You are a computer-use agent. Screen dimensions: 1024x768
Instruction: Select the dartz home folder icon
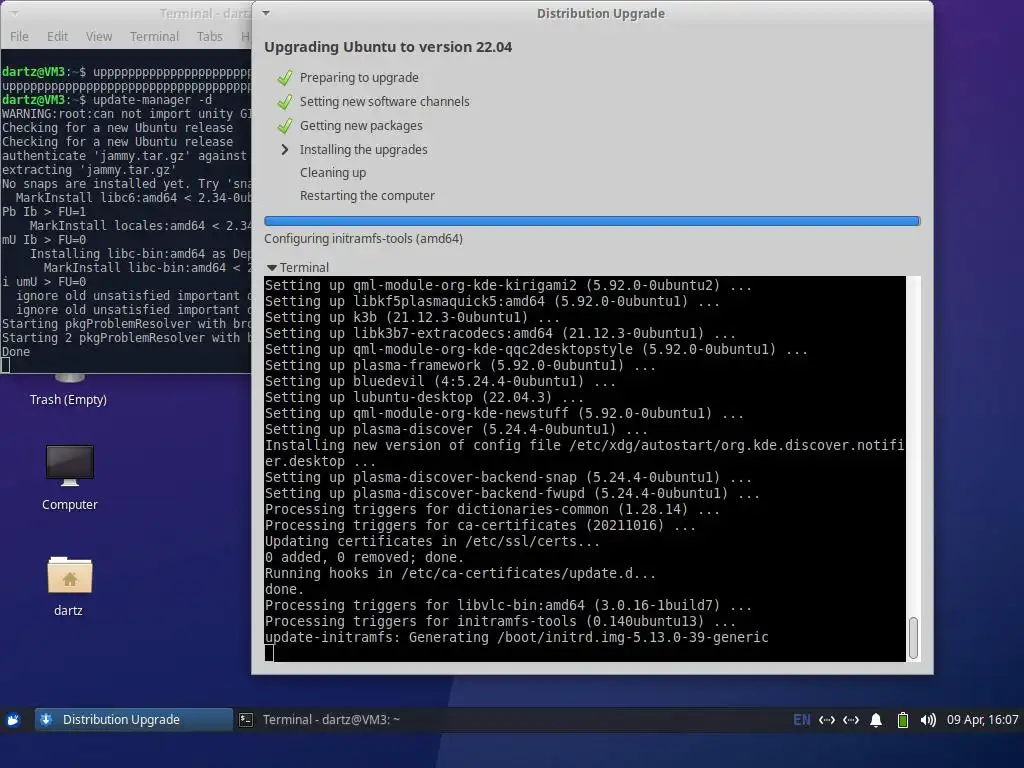pos(69,586)
